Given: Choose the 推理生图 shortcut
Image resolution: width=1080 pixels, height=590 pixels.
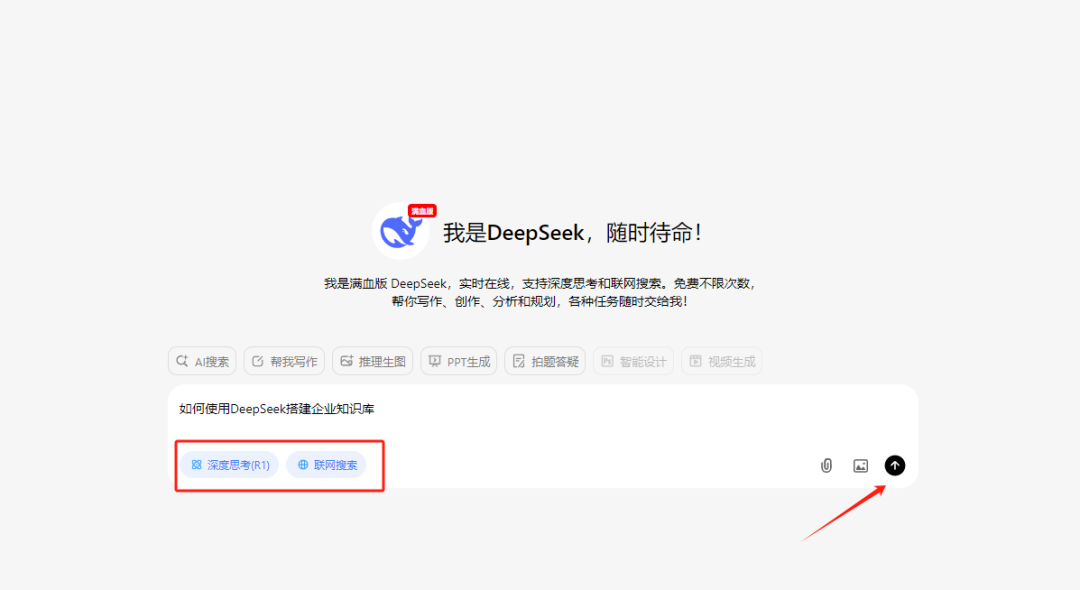Looking at the screenshot, I should pyautogui.click(x=373, y=361).
